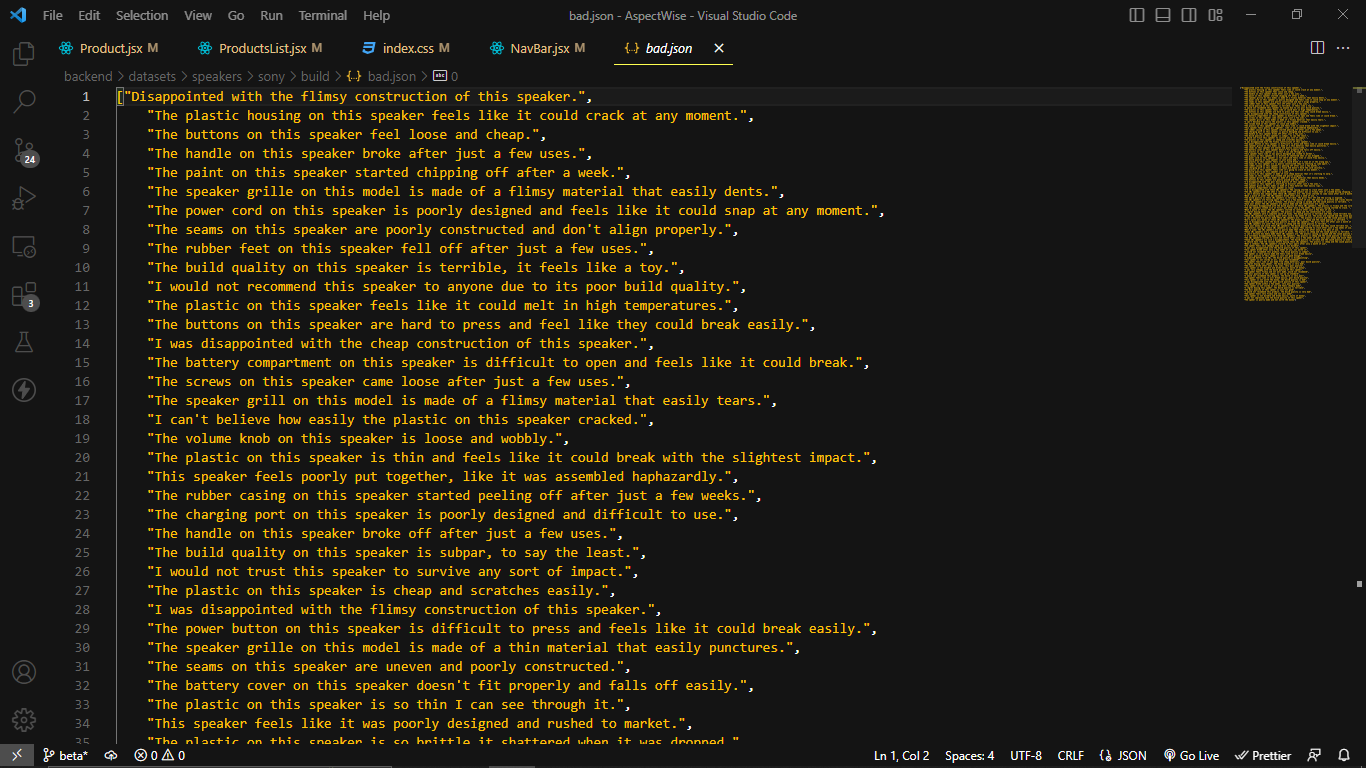Open the beta* branch picker
Viewport: 1366px width, 768px height.
point(66,756)
